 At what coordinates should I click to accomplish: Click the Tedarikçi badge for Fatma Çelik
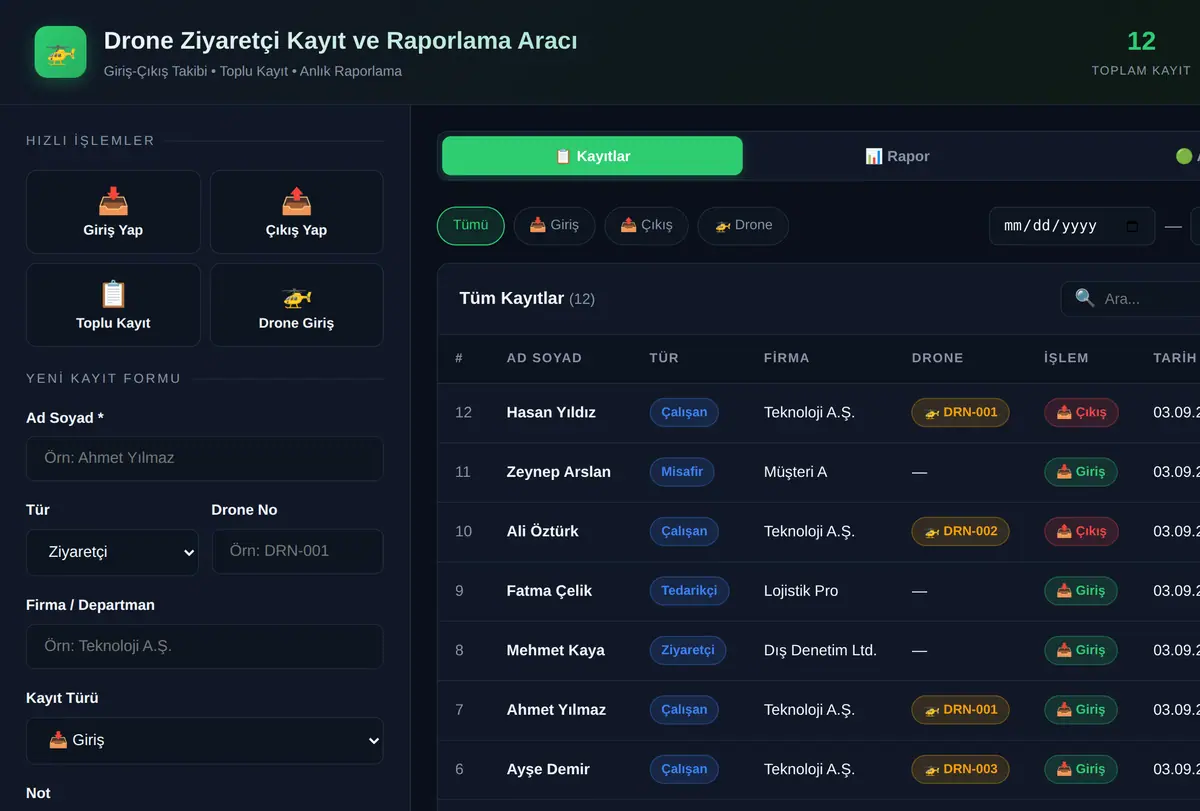(x=689, y=591)
